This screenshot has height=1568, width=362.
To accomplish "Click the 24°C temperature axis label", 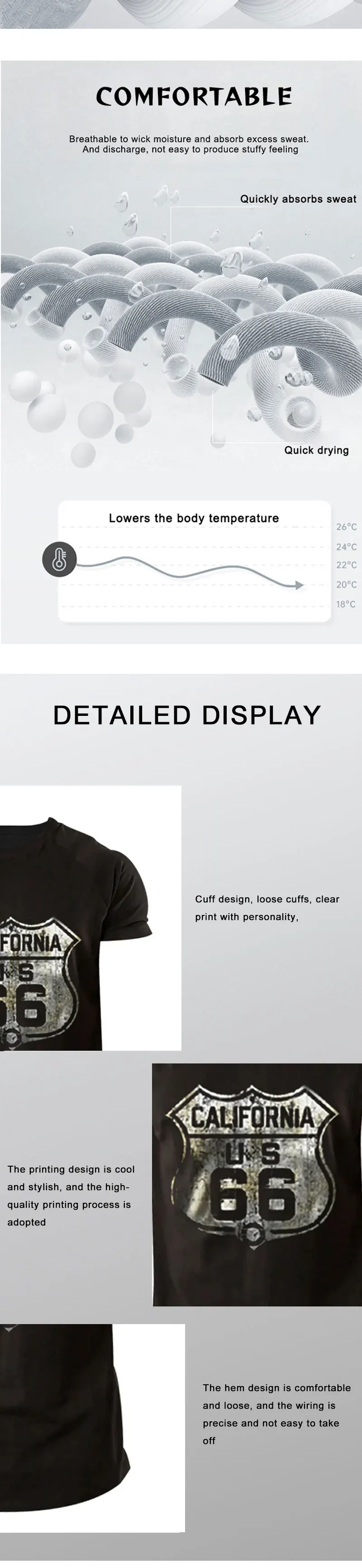I will (346, 547).
